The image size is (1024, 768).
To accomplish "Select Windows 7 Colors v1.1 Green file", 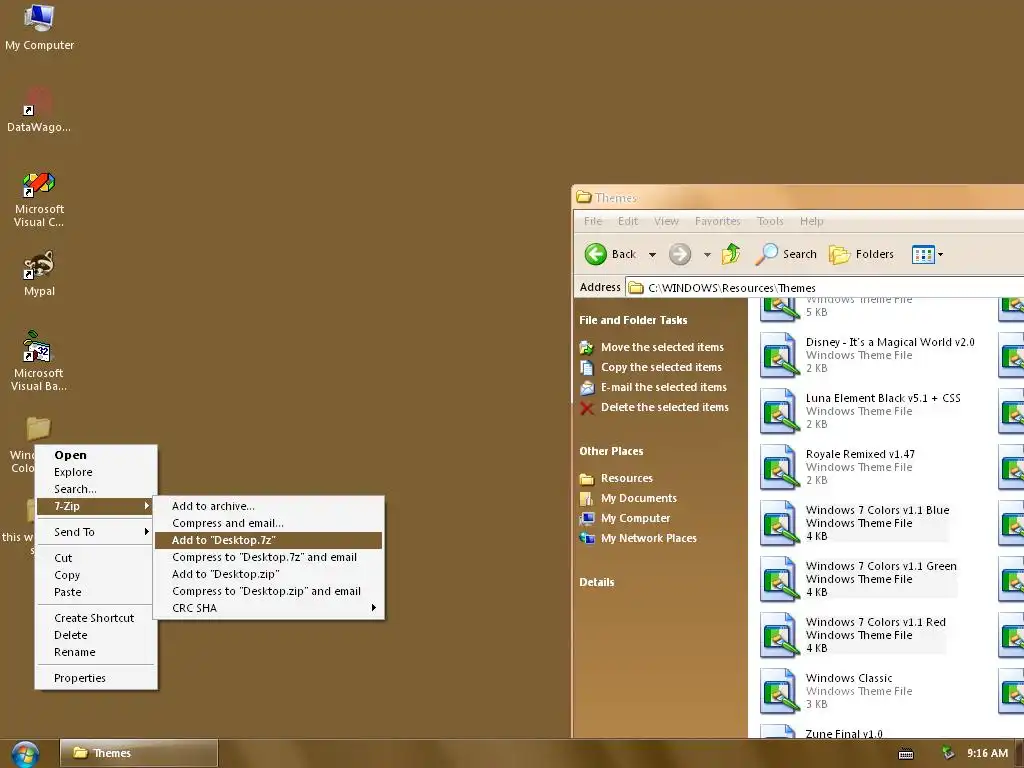I will 859,579.
